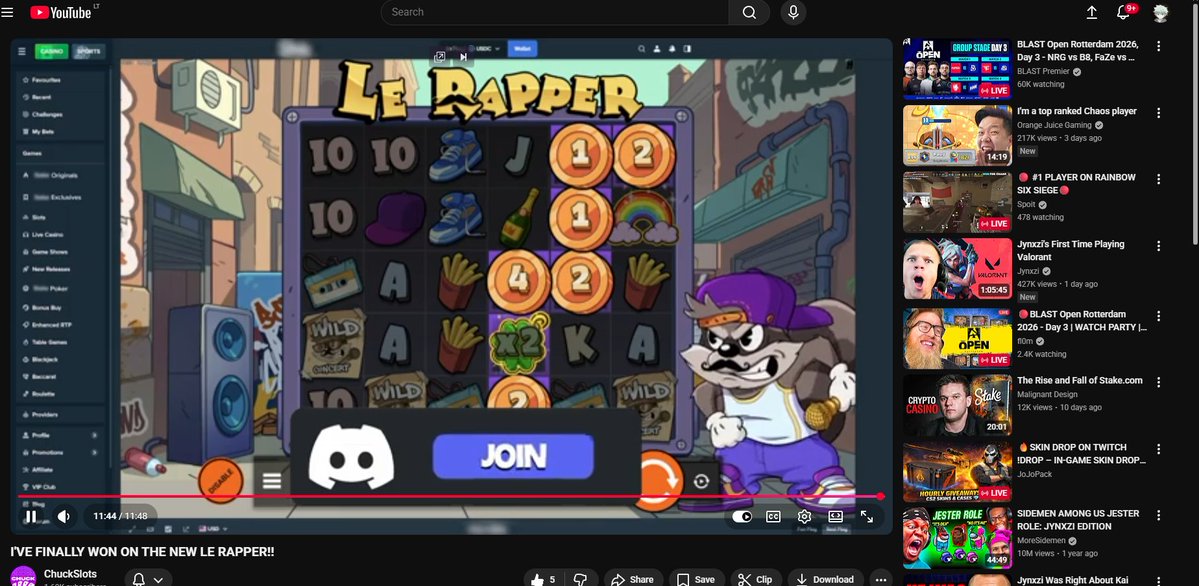Open options menu for Stake.com video

(1158, 382)
